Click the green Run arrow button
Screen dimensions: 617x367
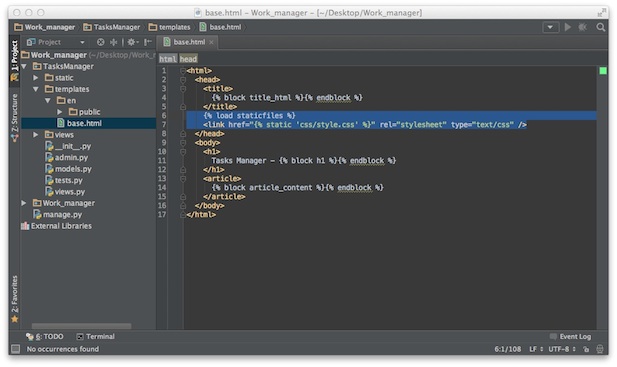tap(568, 27)
